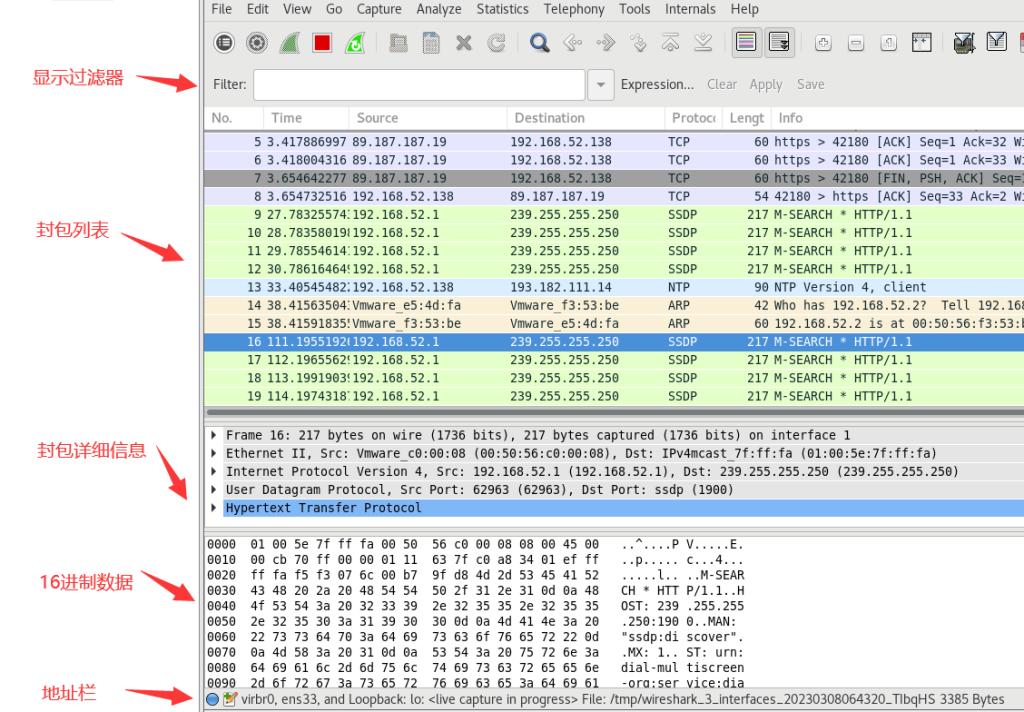Screen dimensions: 1024x712
Task: Open the filter history dropdown arrow
Action: coord(601,85)
